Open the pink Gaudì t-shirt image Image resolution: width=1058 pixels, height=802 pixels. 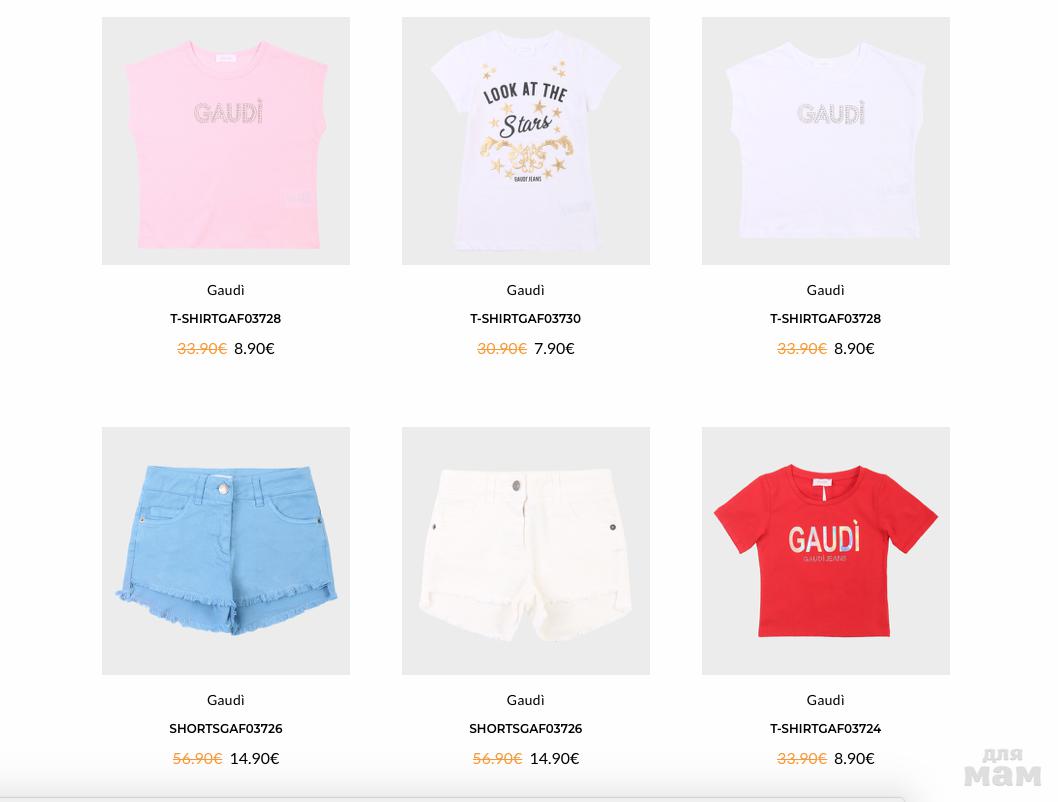pyautogui.click(x=225, y=141)
